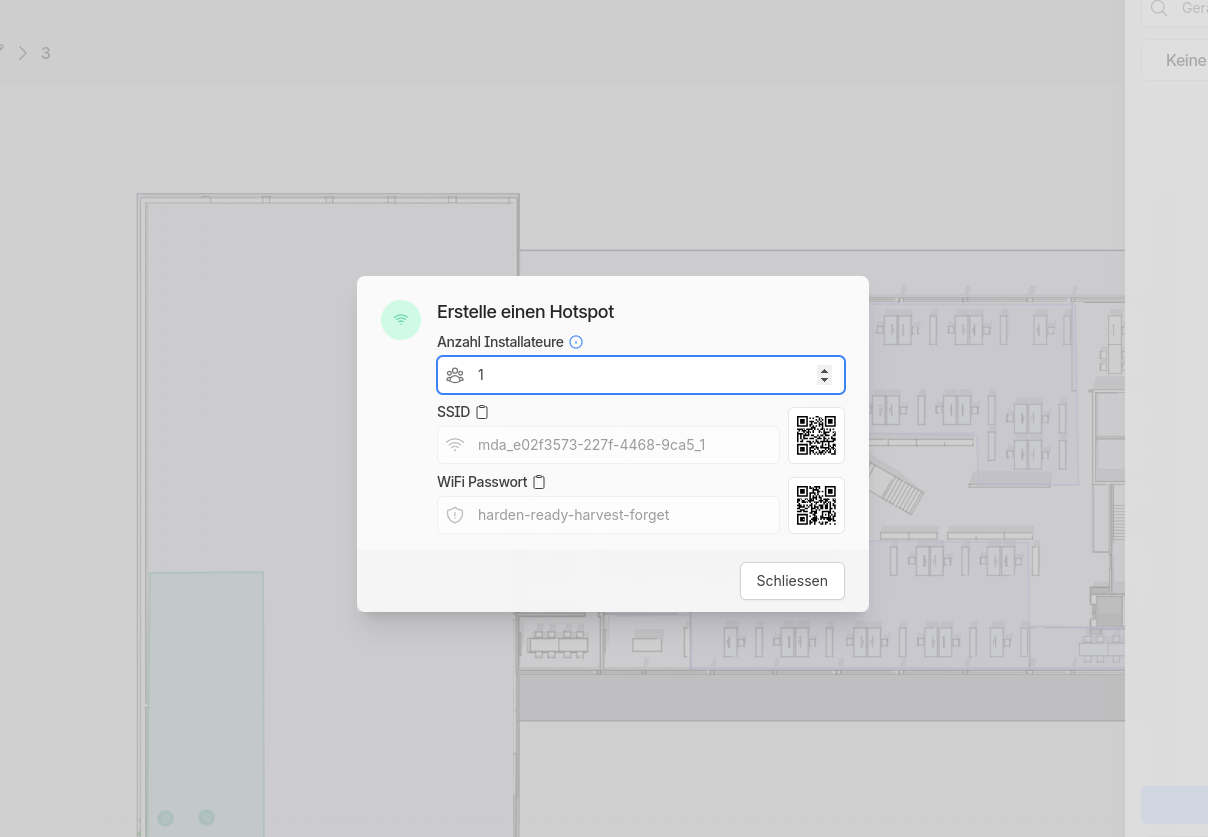This screenshot has height=837, width=1208.
Task: Click breadcrumb item 3
Action: [x=46, y=53]
